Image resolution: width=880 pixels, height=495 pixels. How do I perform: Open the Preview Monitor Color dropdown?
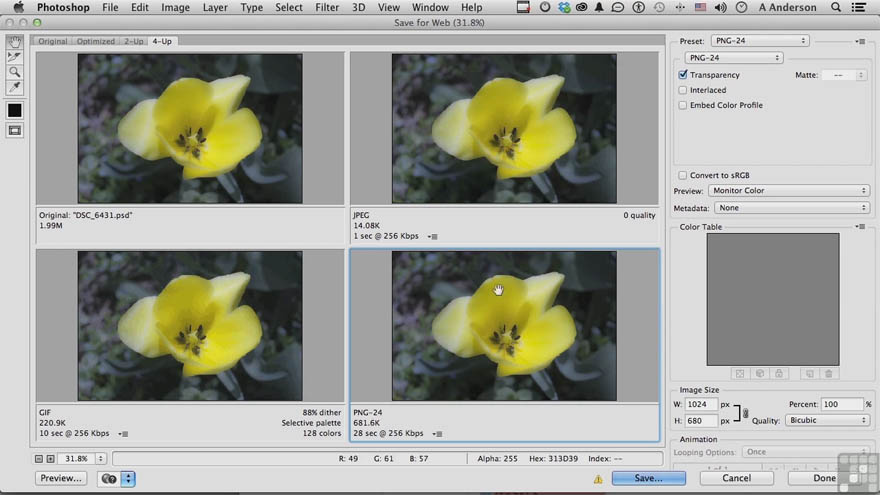tap(789, 191)
